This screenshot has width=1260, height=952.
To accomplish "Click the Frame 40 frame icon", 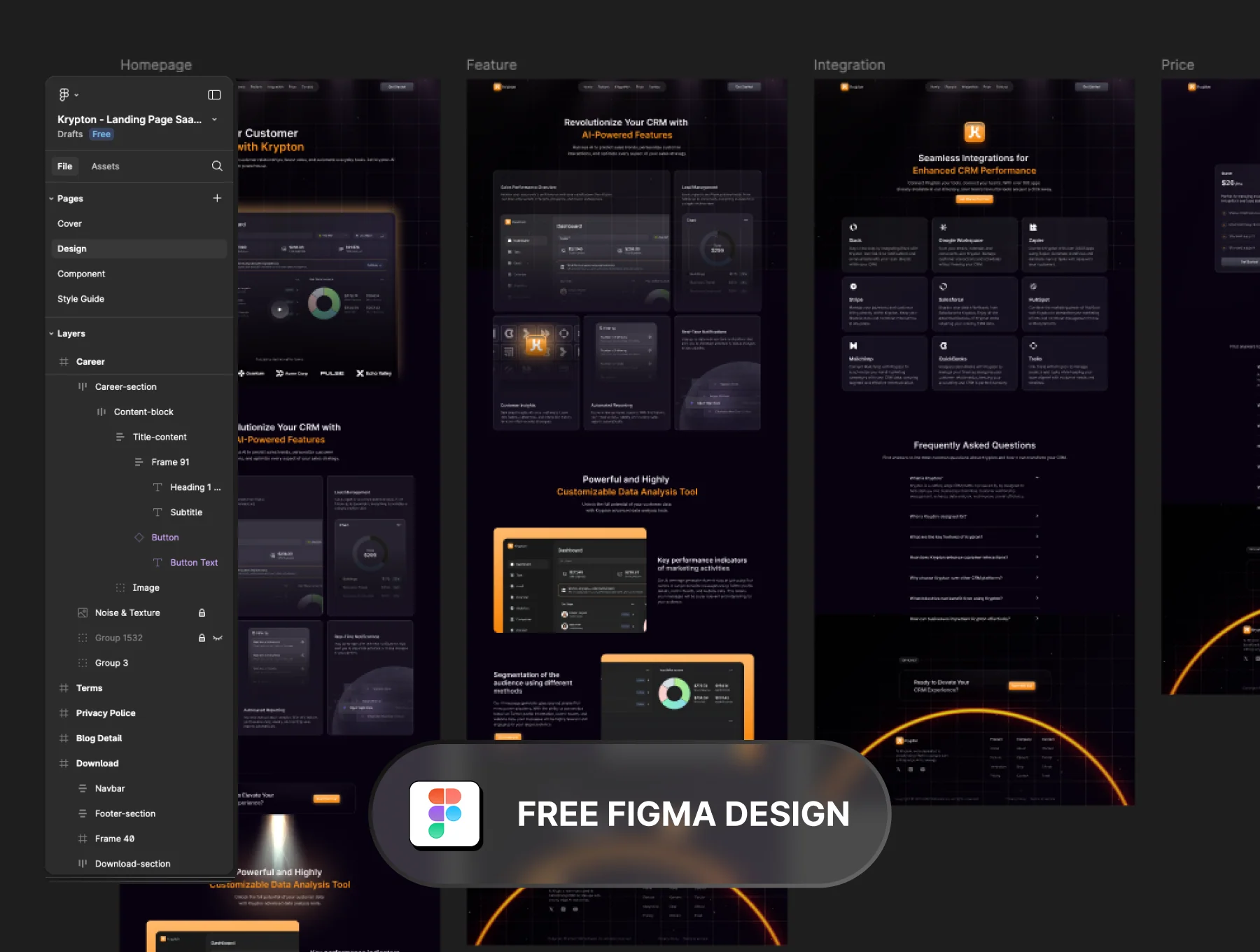I will pyautogui.click(x=83, y=839).
